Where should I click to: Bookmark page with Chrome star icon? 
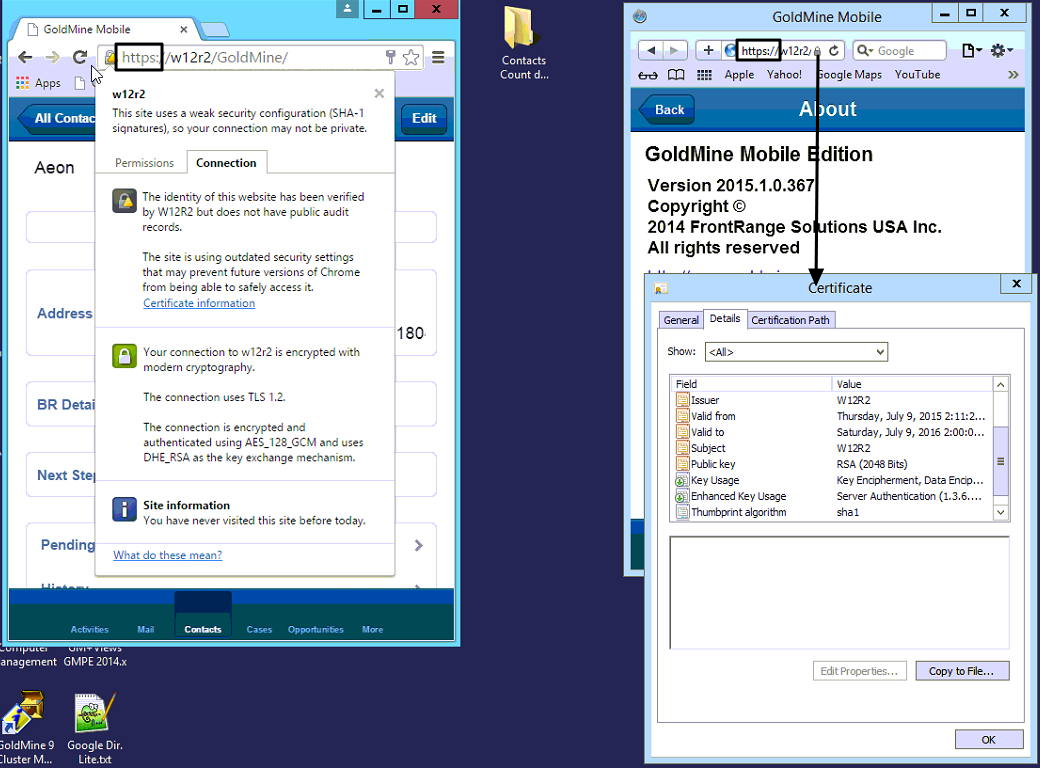pyautogui.click(x=411, y=58)
